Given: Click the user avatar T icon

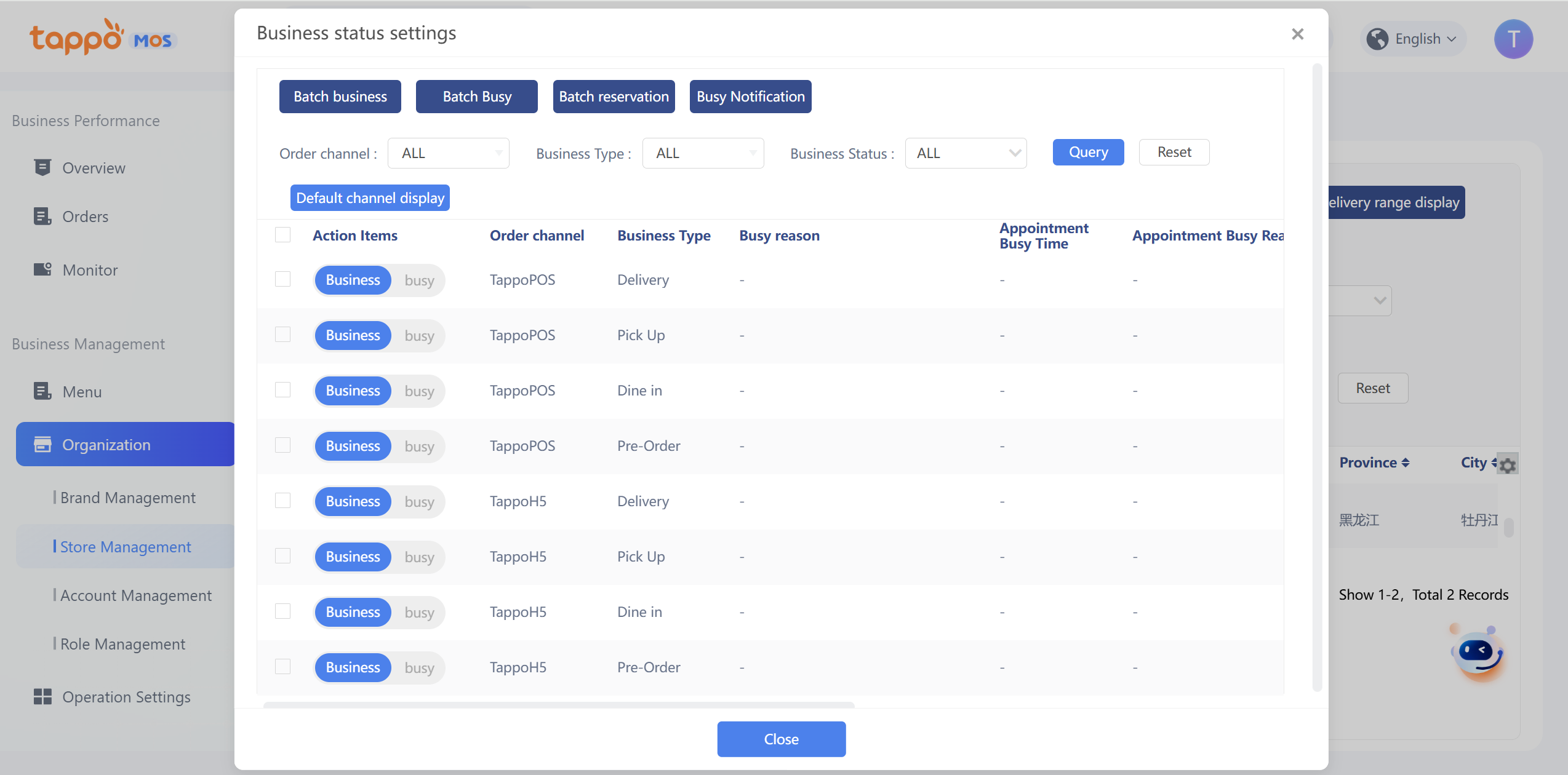Looking at the screenshot, I should 1513,39.
